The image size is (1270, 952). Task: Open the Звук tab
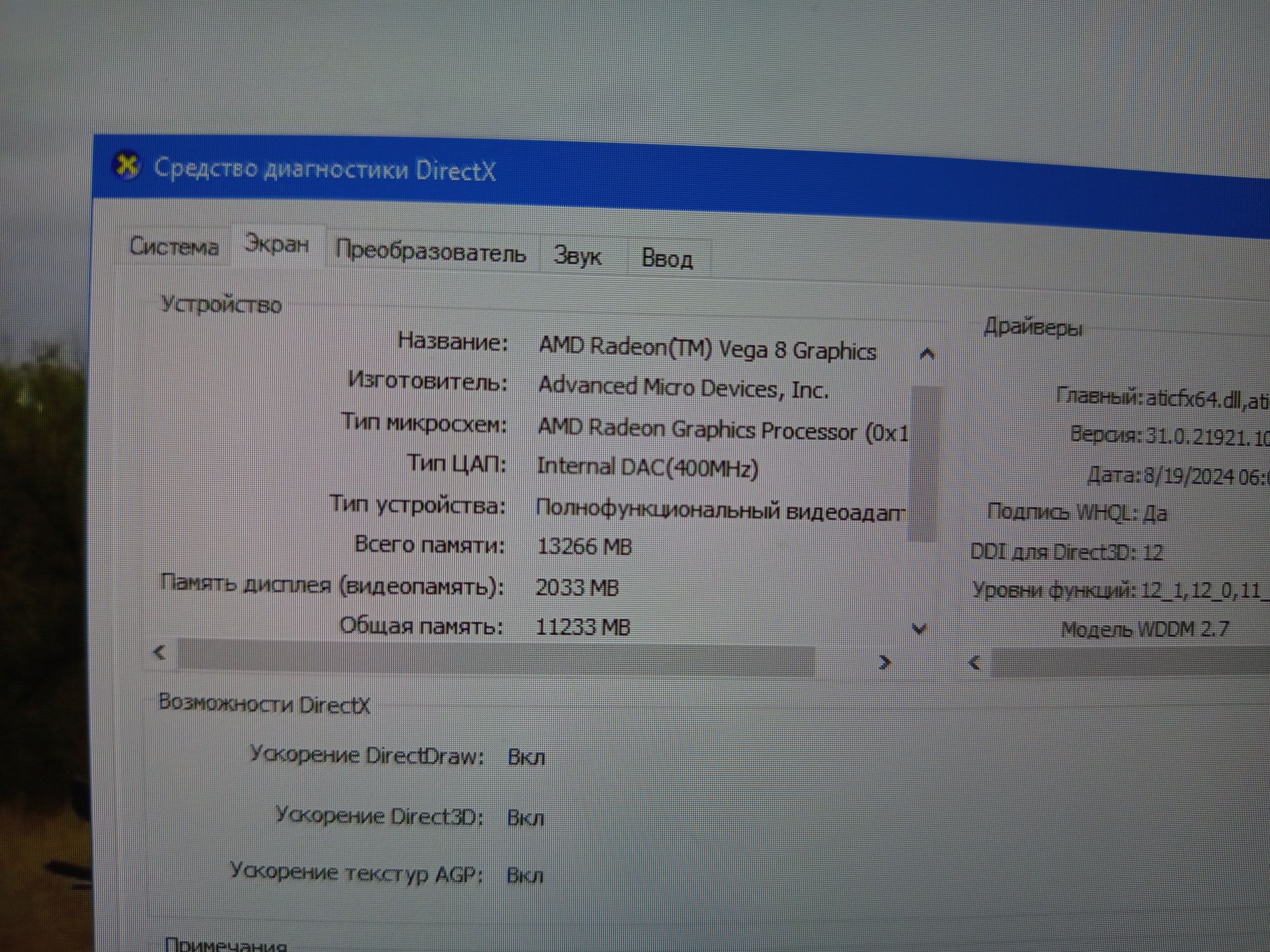(x=577, y=256)
